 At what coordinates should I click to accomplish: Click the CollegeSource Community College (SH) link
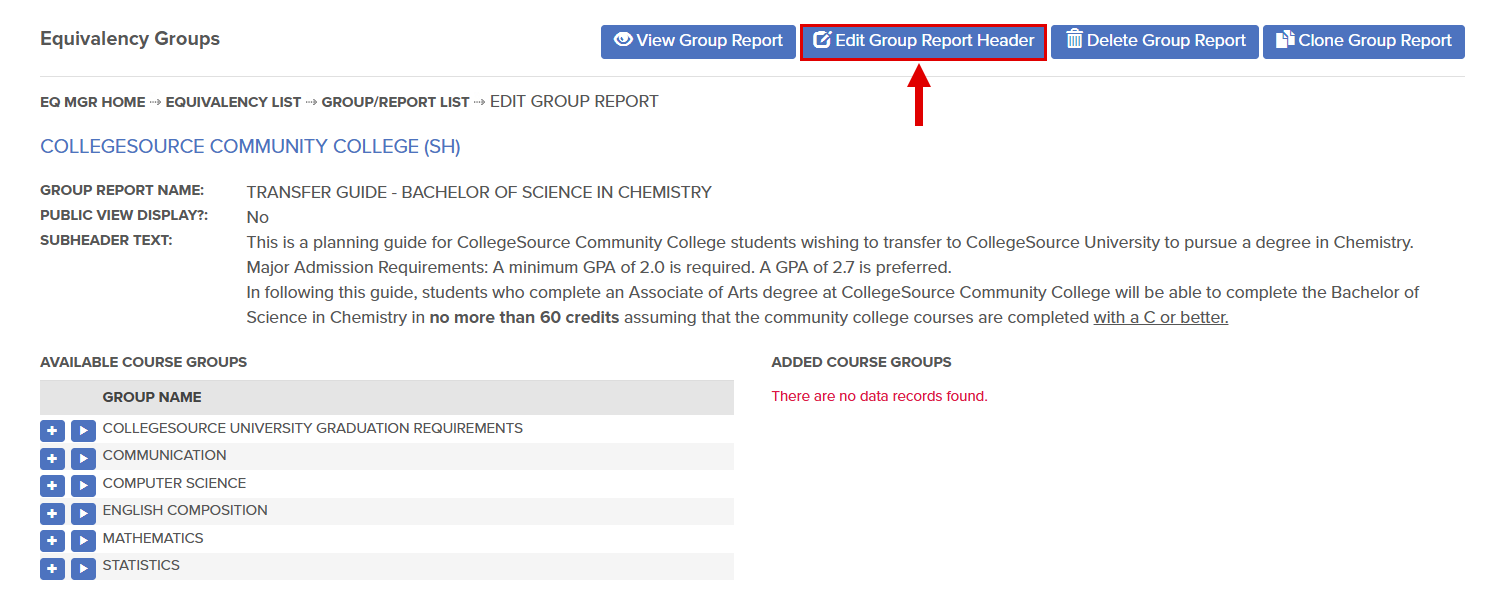click(x=250, y=147)
